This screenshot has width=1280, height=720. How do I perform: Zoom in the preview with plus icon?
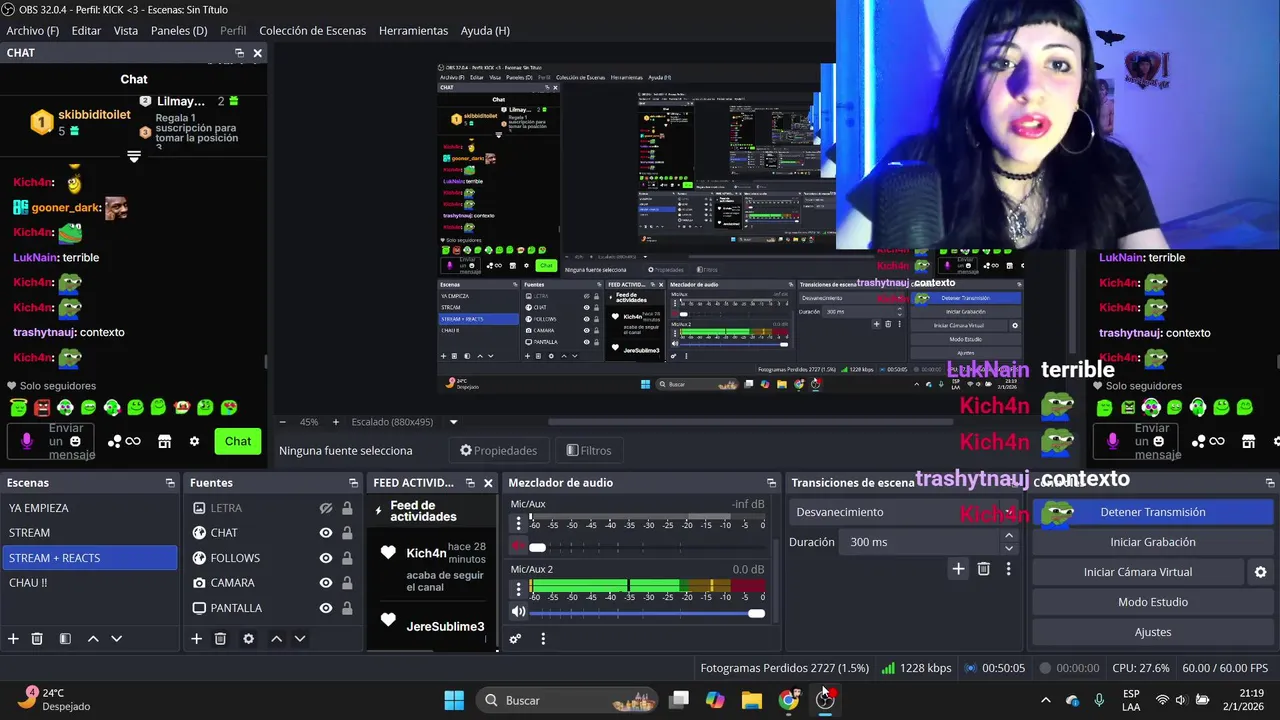(335, 422)
